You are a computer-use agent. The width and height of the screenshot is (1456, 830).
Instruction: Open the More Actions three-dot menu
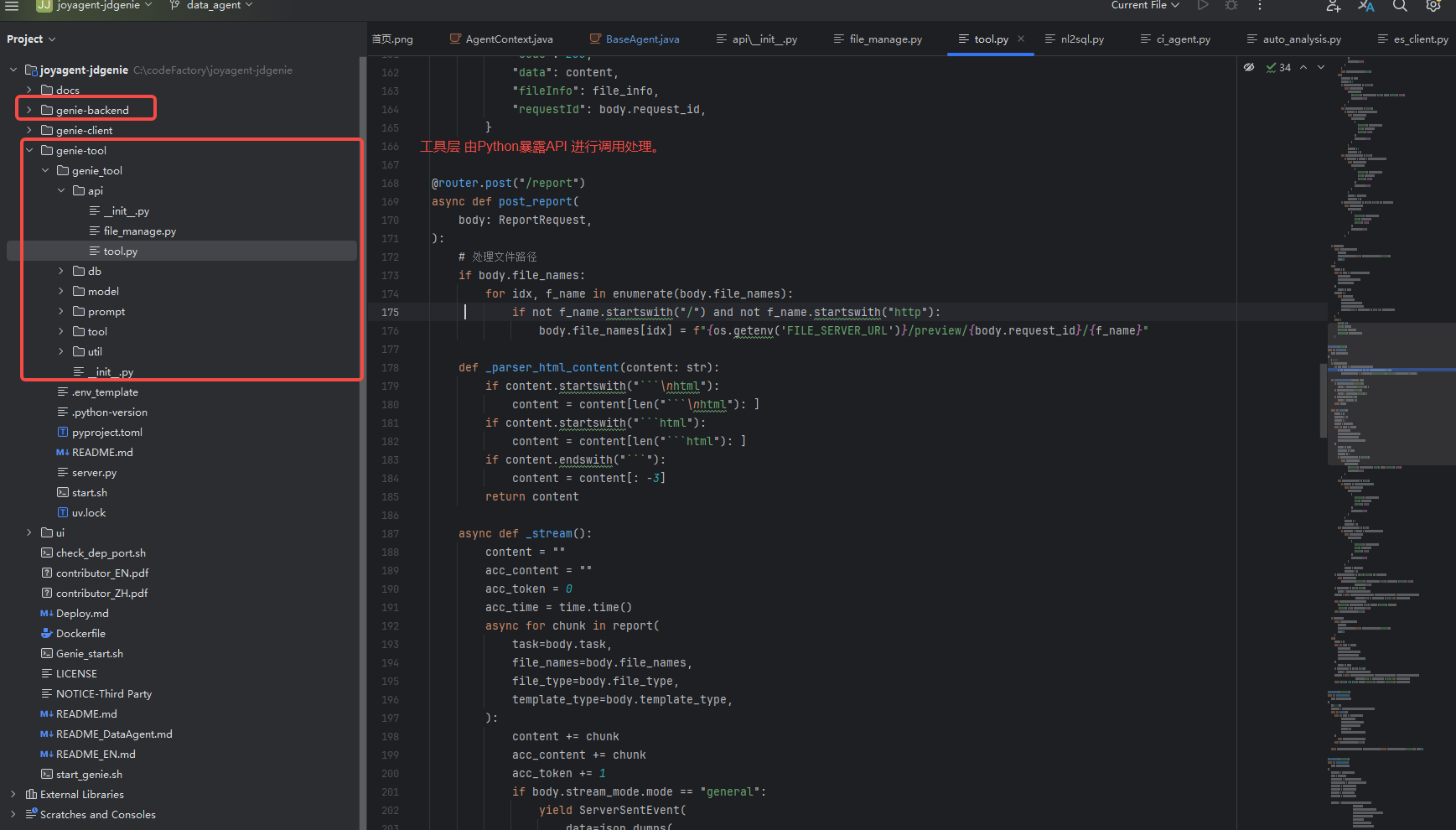(x=1260, y=5)
